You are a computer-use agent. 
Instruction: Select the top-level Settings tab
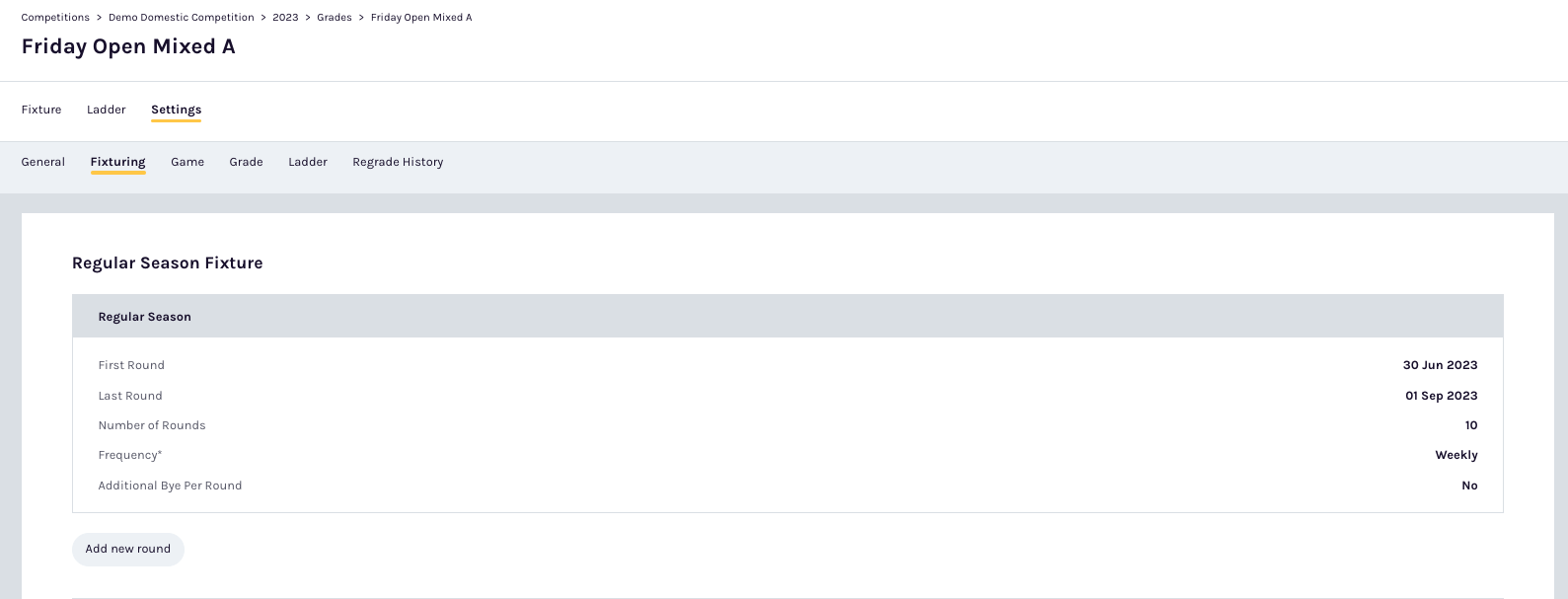click(177, 110)
